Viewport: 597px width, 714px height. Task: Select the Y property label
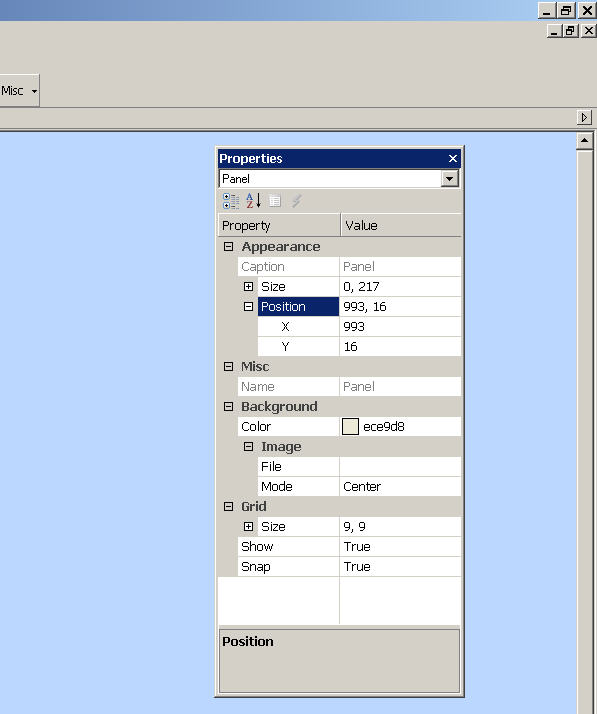298,347
